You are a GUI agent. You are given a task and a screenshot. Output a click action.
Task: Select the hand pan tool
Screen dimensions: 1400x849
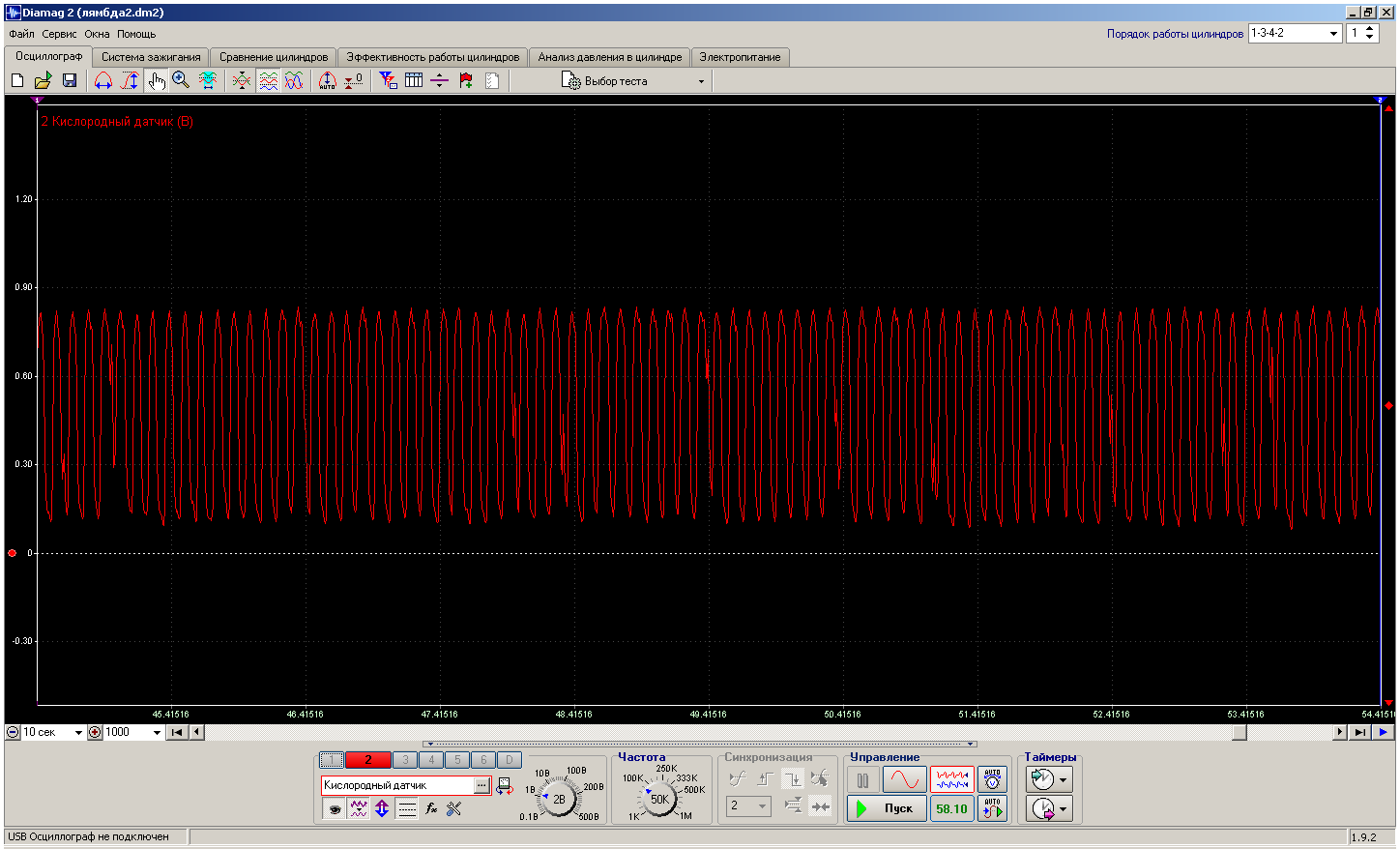(156, 81)
